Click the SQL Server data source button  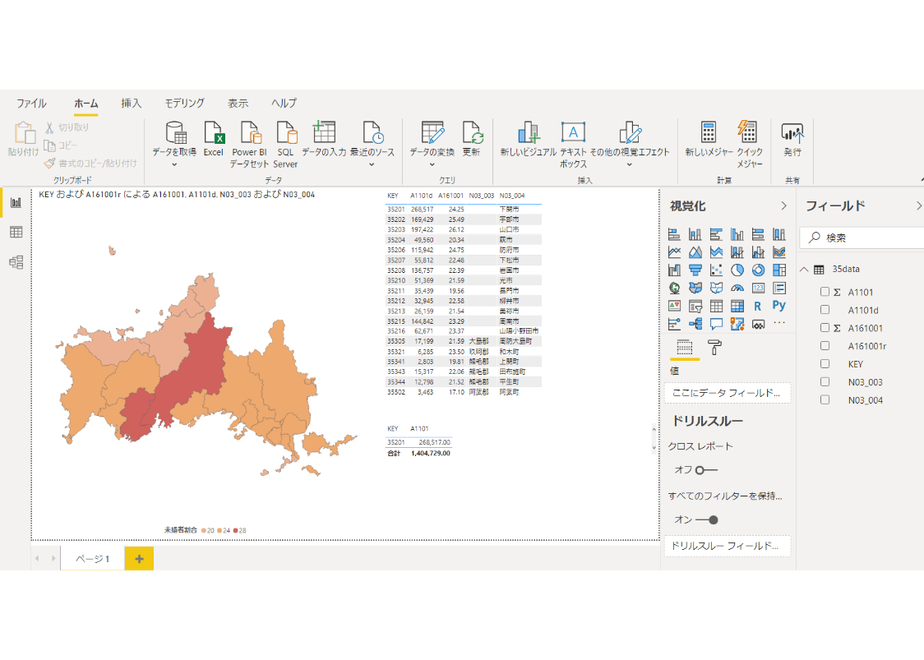pyautogui.click(x=285, y=144)
